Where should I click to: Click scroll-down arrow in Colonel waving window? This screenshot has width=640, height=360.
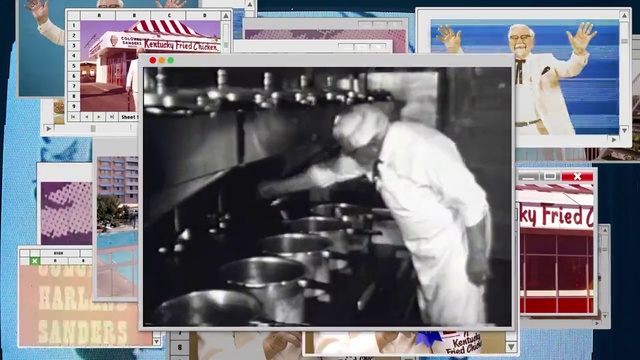(x=624, y=130)
